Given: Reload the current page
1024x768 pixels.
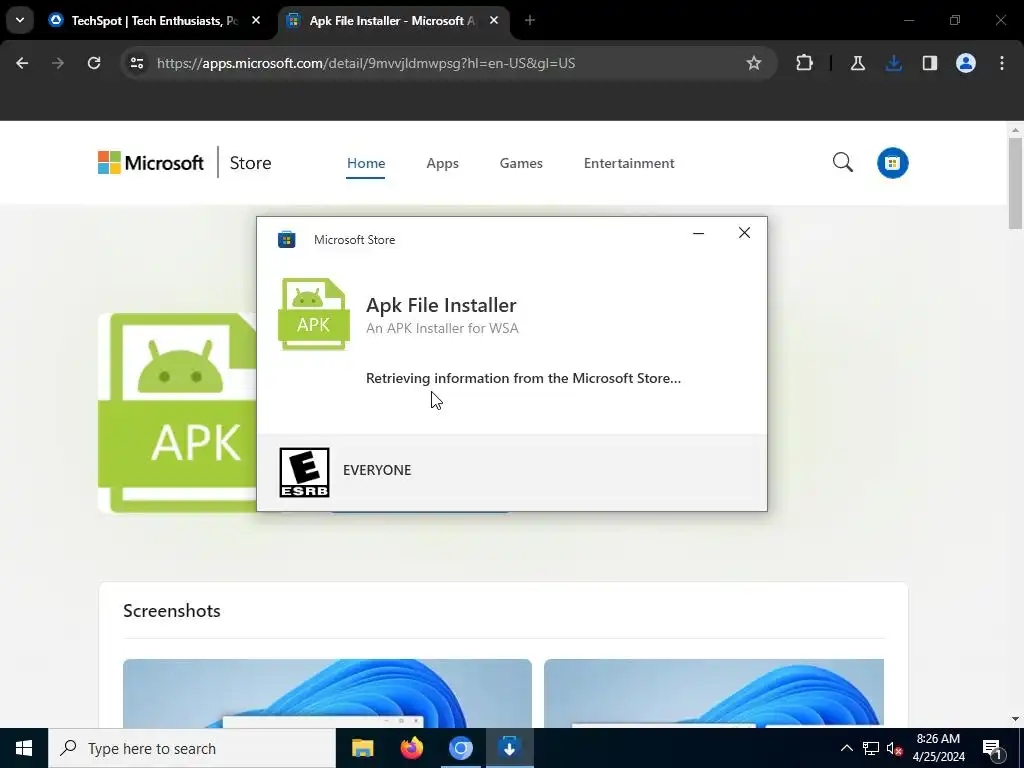Looking at the screenshot, I should 94,63.
